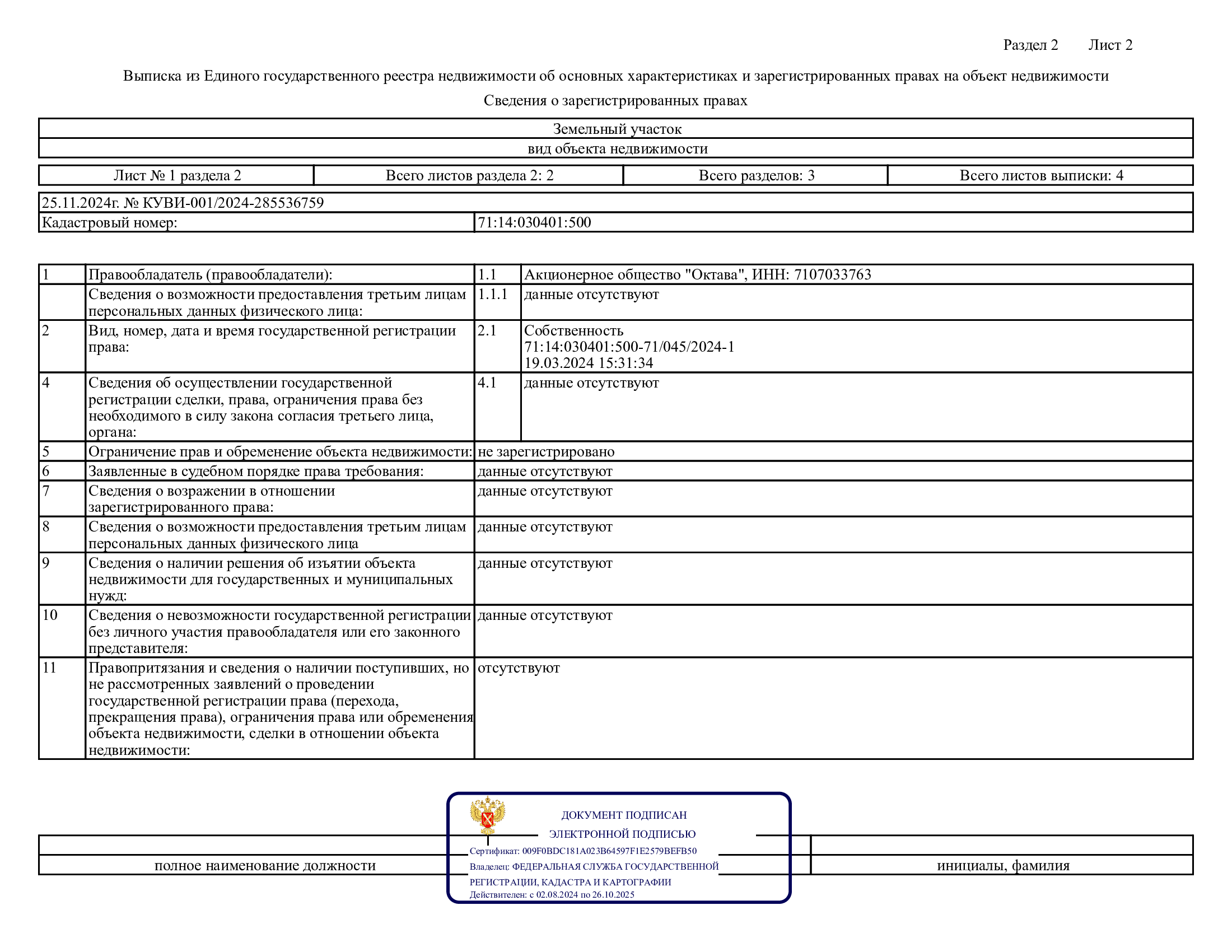Click 'Всего листов выписки: 4' cell
Image resolution: width=1232 pixels, height=952 pixels.
[1041, 175]
